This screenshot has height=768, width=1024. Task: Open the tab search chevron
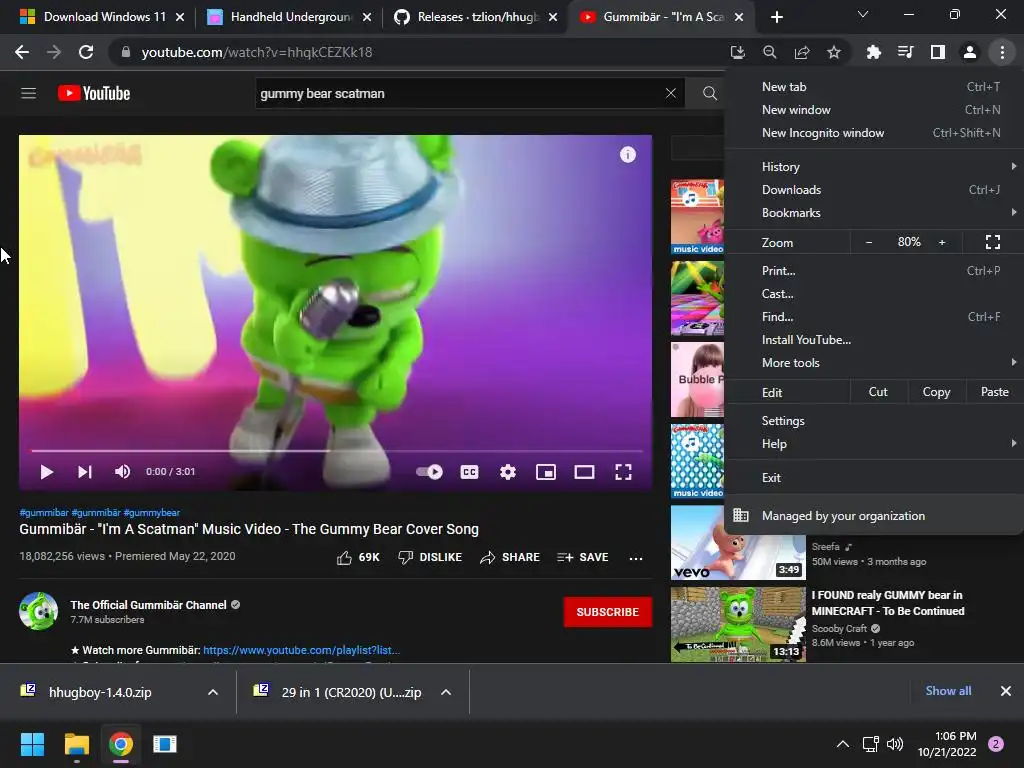tap(863, 14)
